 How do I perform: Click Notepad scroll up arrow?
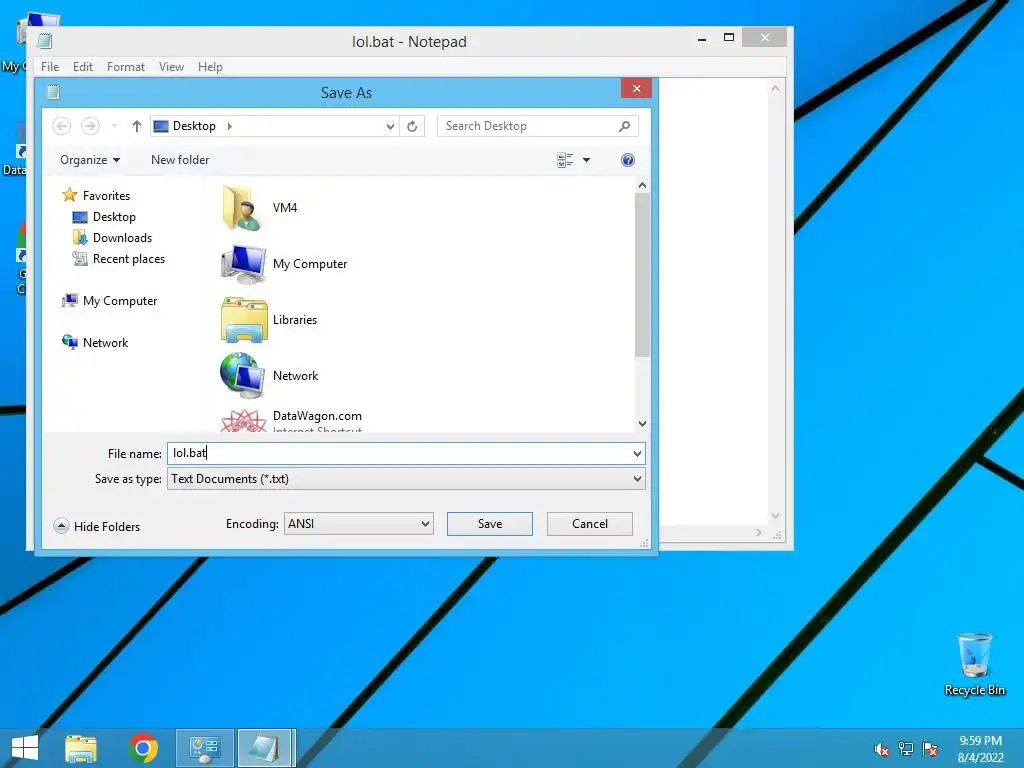[x=775, y=88]
